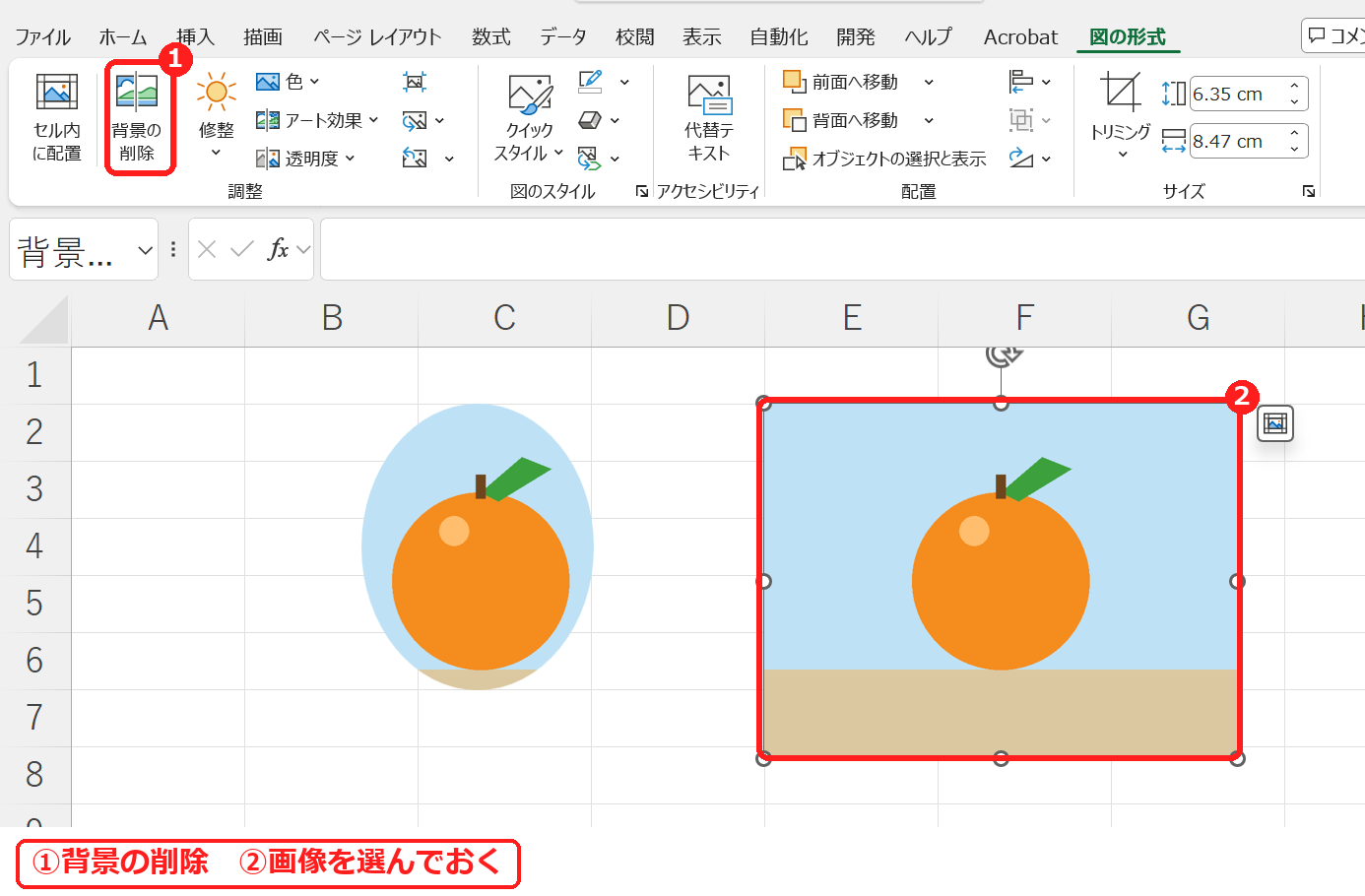Increase the picture height with up stepper
The height and width of the screenshot is (896, 1365).
1294,86
